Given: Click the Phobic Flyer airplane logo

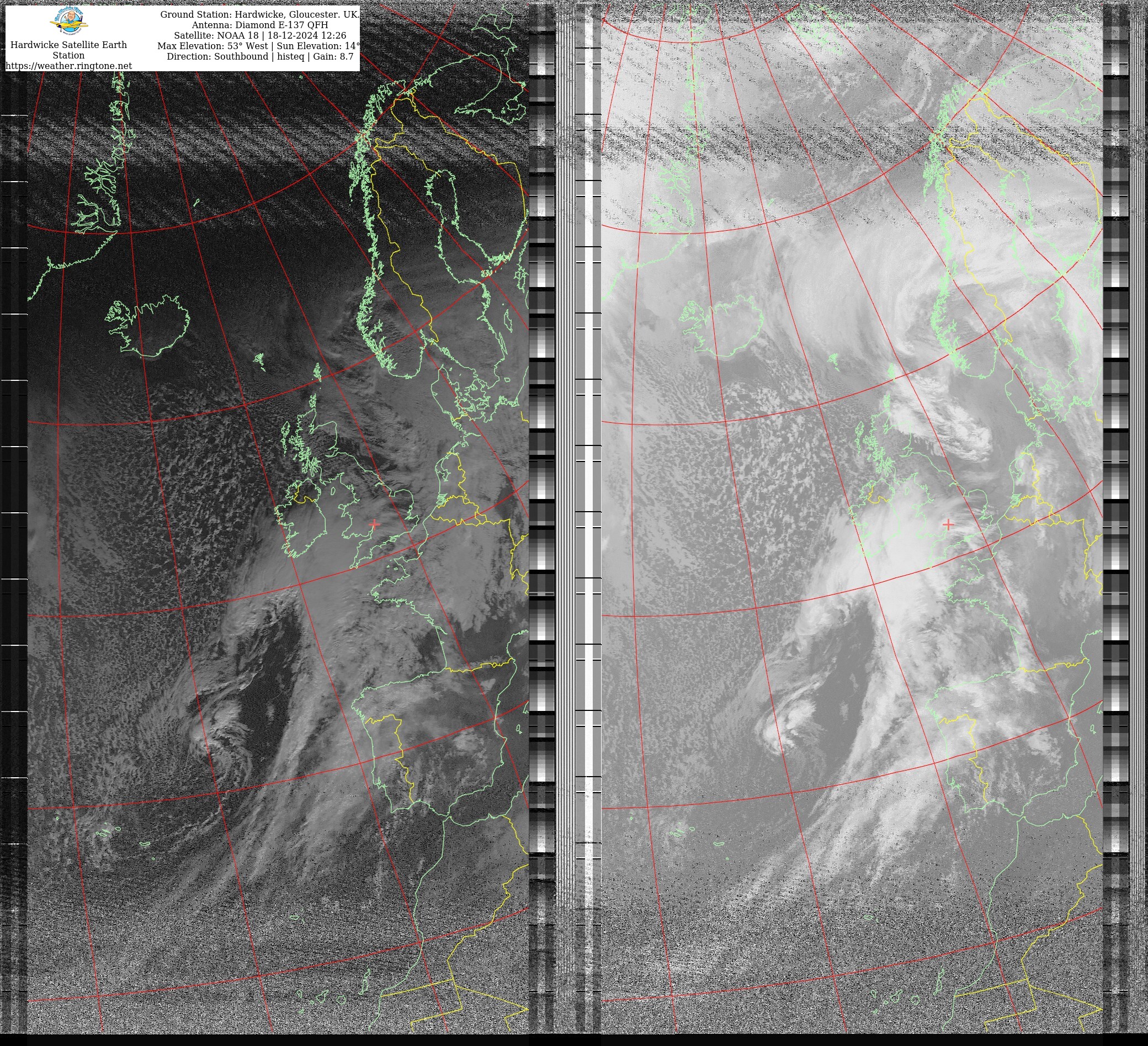Looking at the screenshot, I should 69,22.
